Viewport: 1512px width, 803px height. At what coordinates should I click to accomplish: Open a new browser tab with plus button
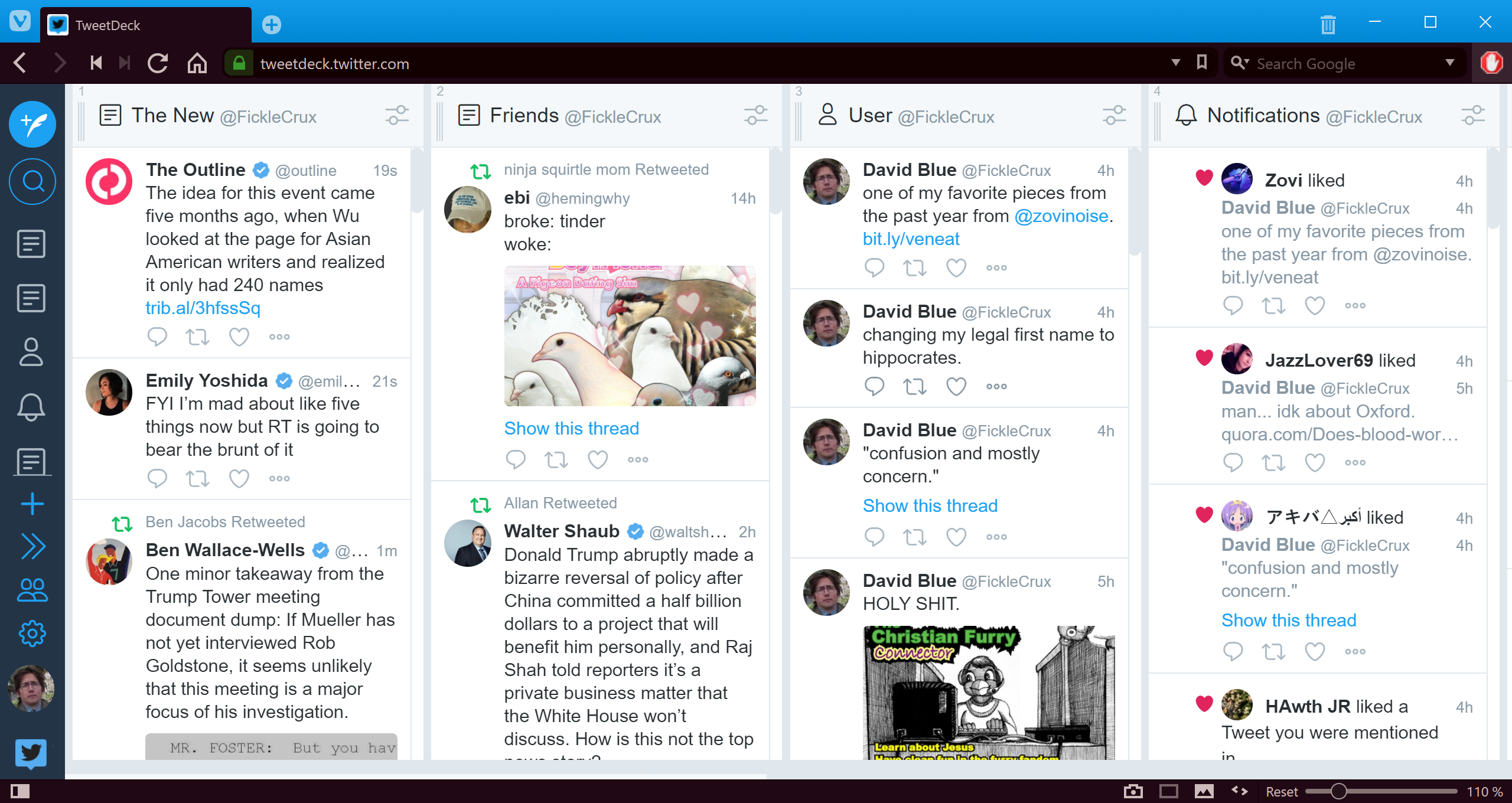pyautogui.click(x=271, y=25)
